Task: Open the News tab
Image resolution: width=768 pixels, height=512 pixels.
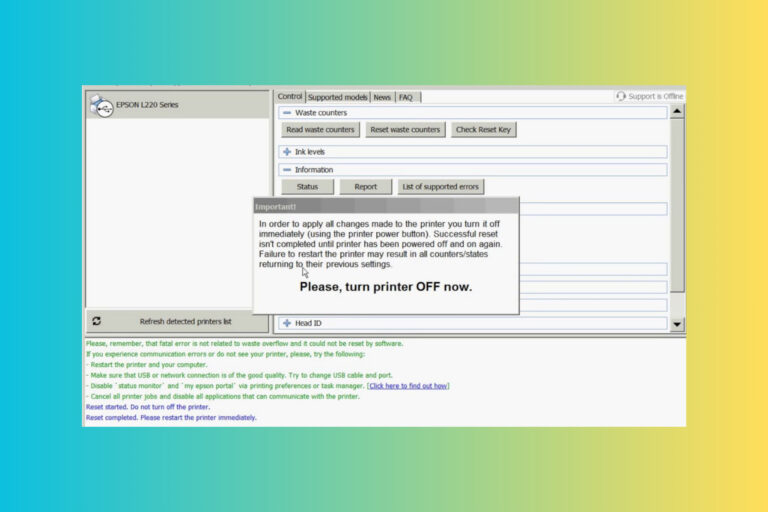Action: [x=382, y=97]
